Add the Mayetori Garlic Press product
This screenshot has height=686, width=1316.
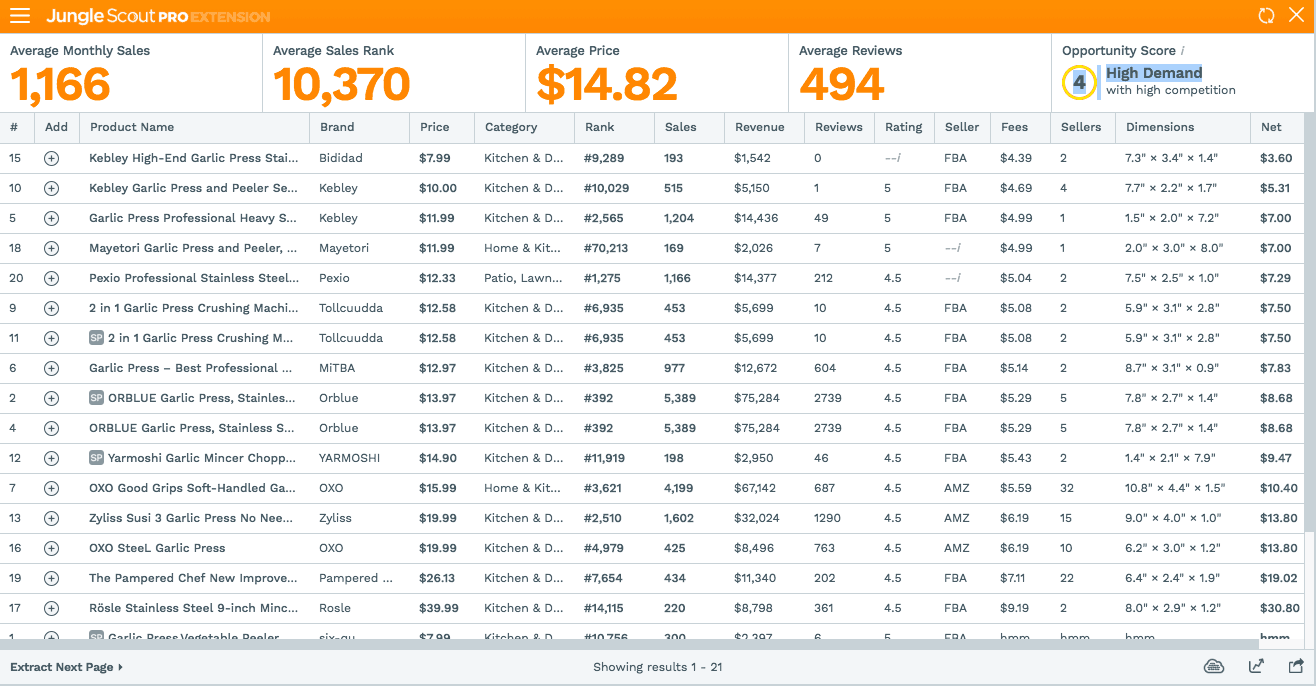pyautogui.click(x=51, y=248)
